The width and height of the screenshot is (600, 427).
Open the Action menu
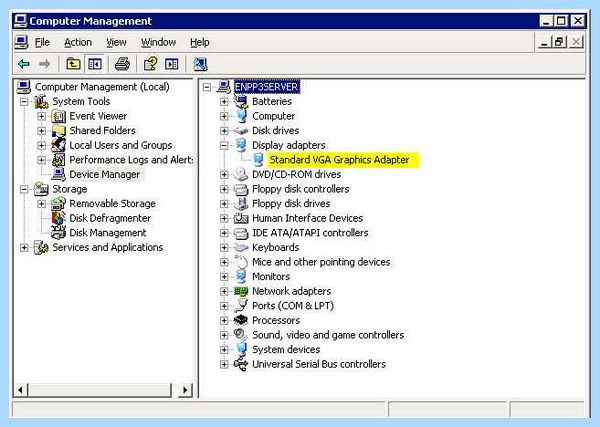coord(78,42)
